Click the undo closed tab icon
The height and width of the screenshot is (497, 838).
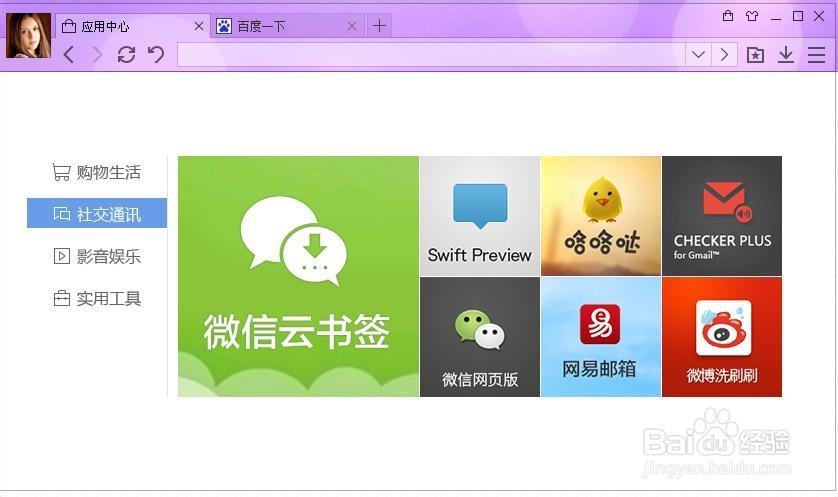[156, 55]
